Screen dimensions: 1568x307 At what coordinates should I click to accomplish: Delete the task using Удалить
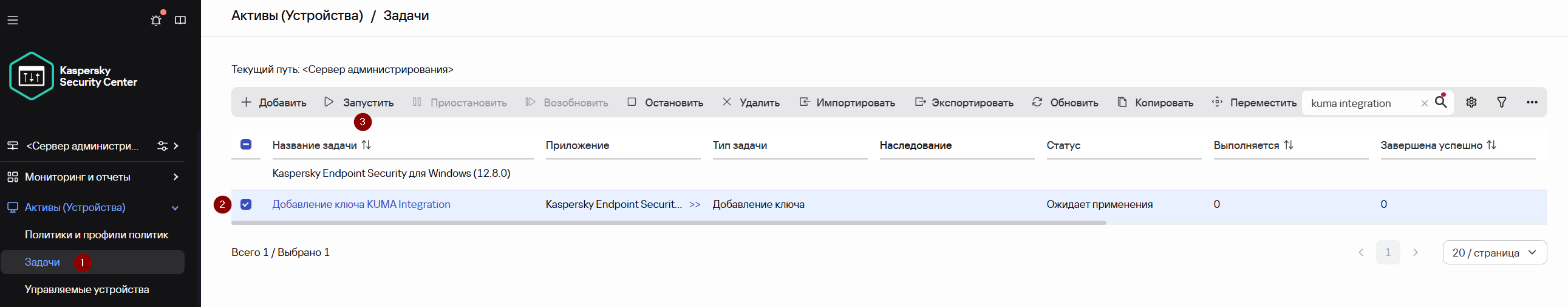pyautogui.click(x=751, y=102)
